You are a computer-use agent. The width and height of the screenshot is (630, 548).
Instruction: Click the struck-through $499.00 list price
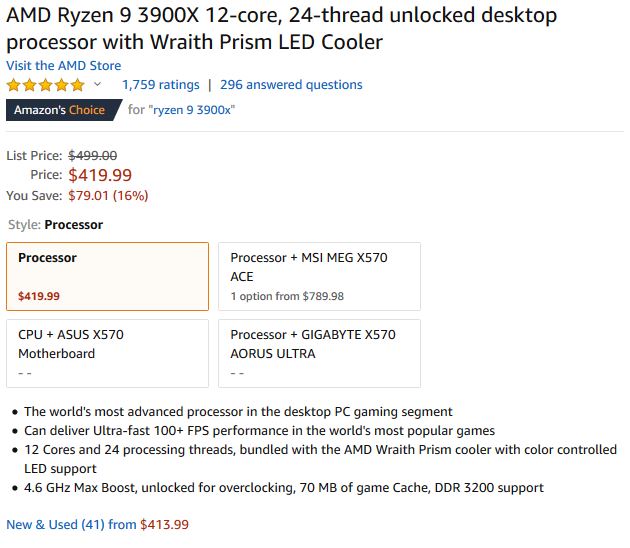(x=92, y=155)
